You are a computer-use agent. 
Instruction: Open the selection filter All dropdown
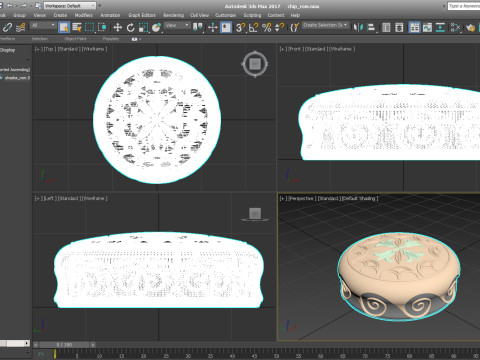pyautogui.click(x=43, y=25)
